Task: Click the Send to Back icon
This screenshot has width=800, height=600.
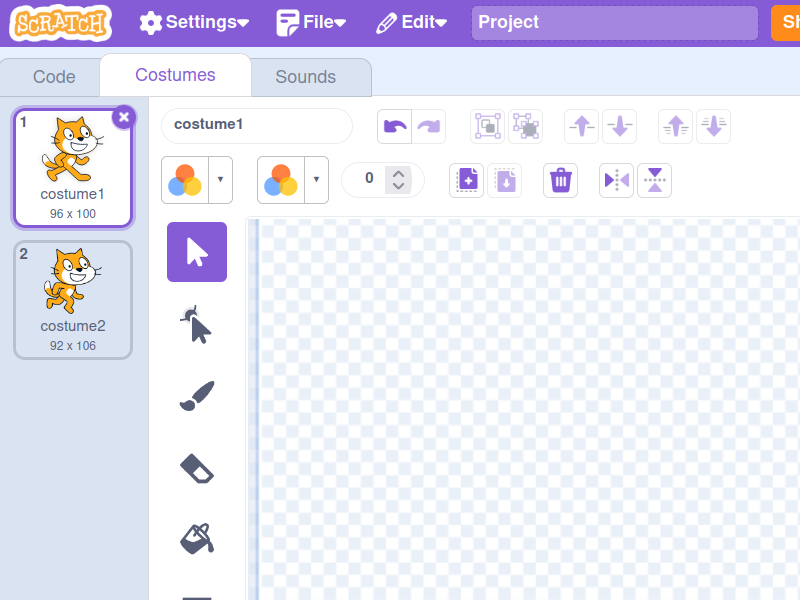Action: (713, 126)
